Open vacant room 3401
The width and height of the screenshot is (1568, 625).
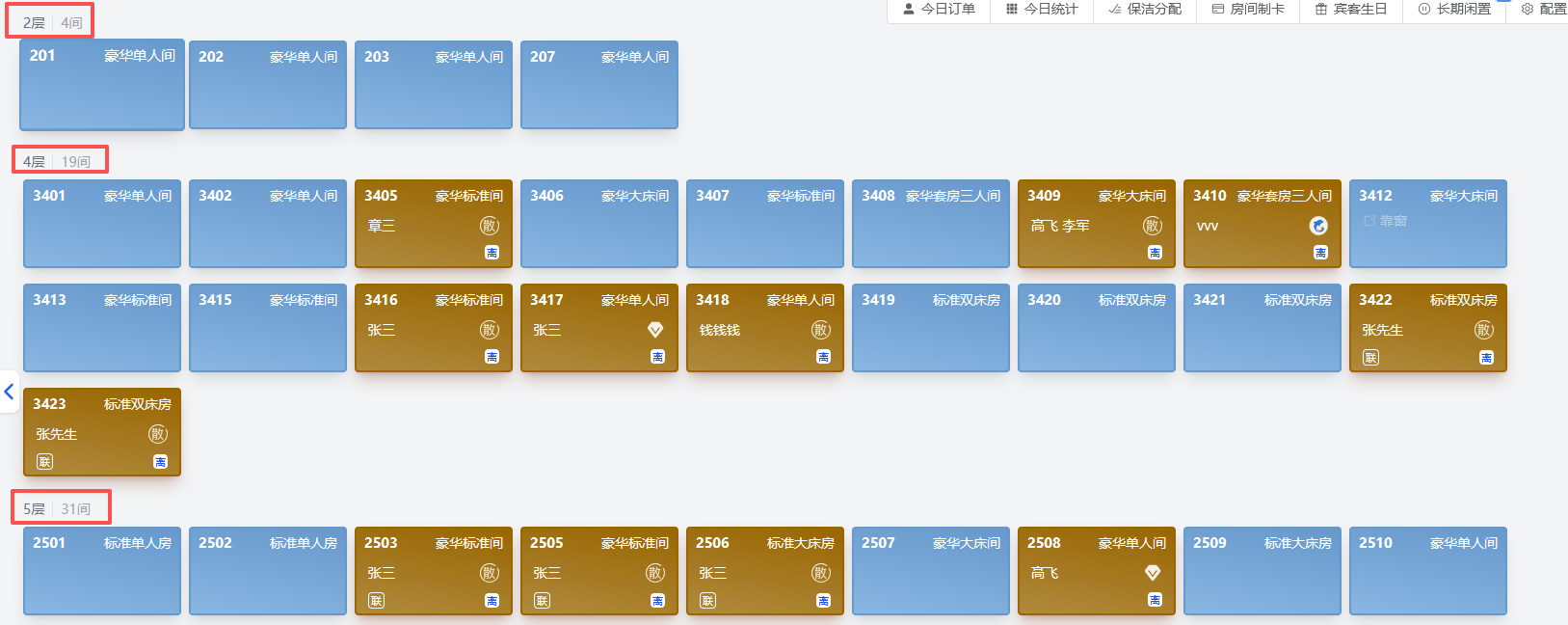(x=102, y=224)
